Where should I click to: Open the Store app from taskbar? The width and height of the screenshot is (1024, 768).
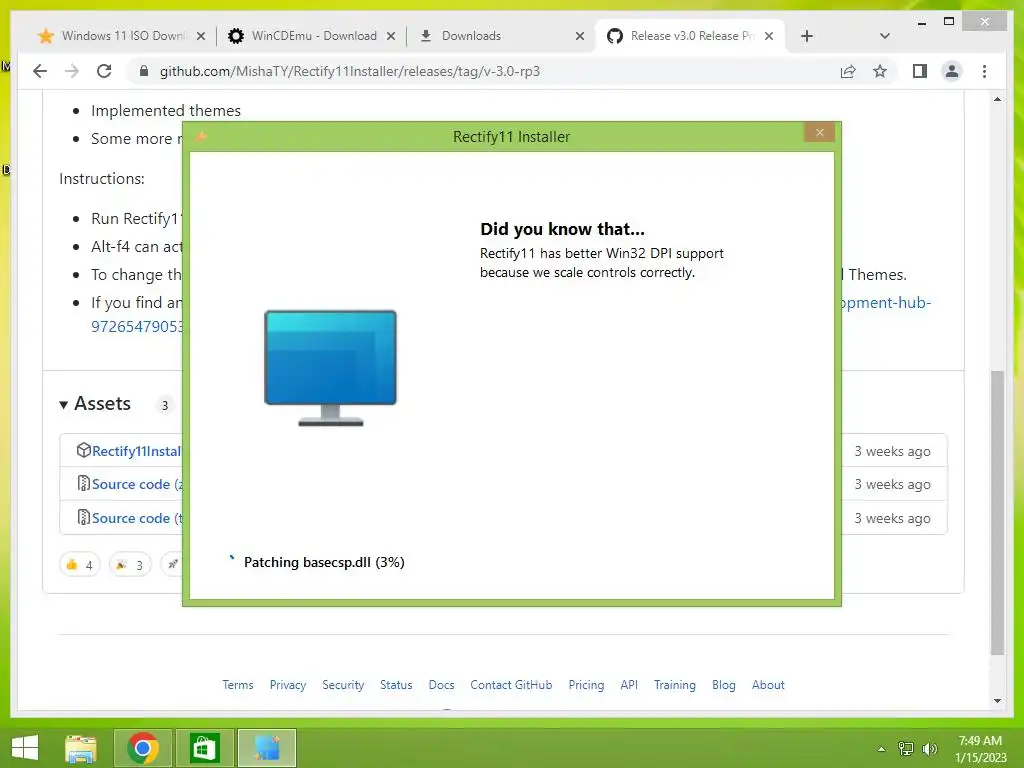[204, 748]
